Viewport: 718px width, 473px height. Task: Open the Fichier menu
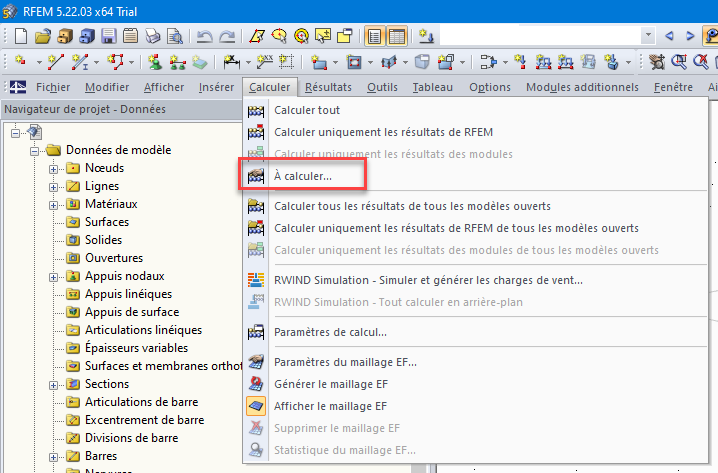[53, 87]
